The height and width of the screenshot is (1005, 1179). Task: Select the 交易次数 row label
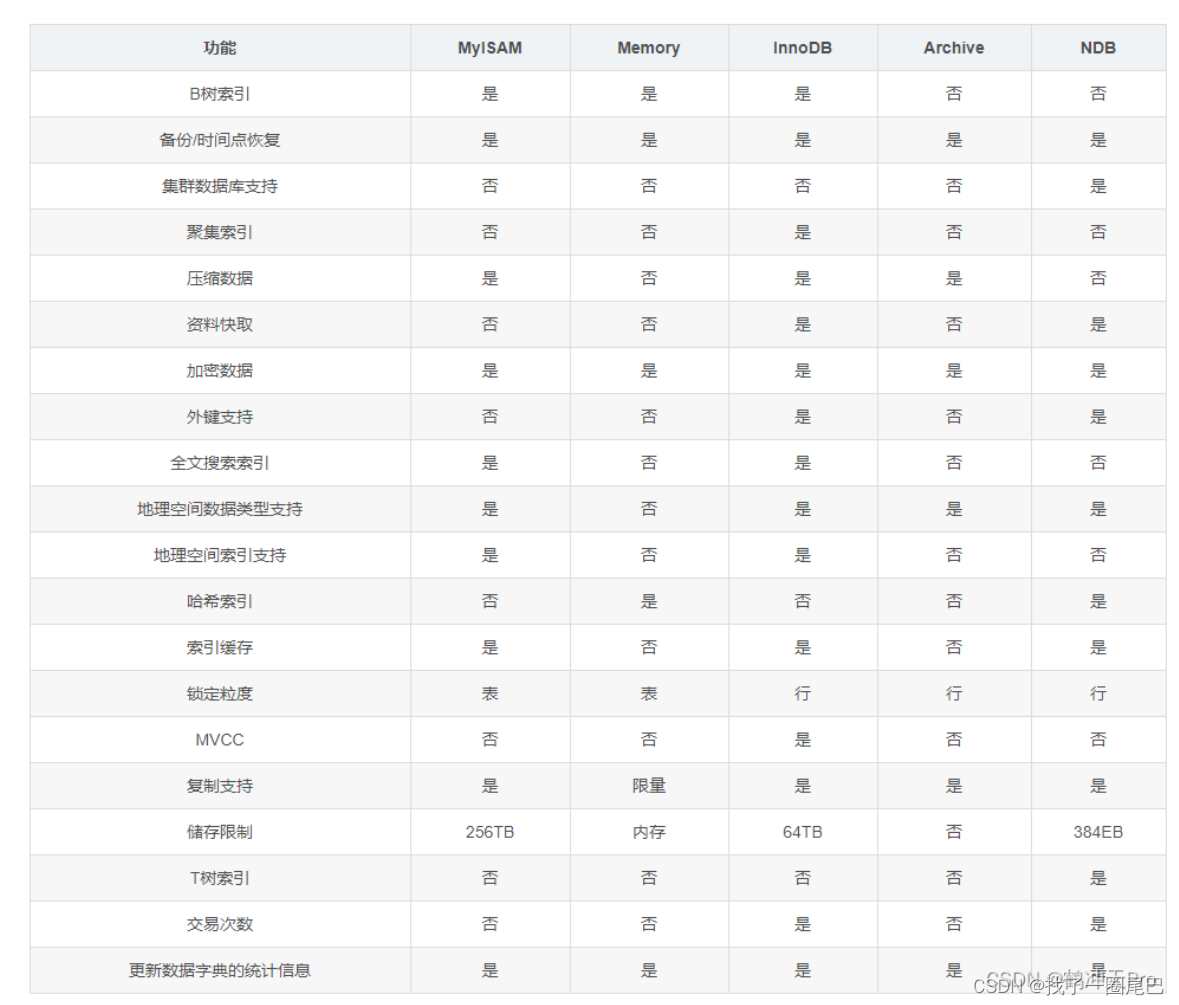(220, 925)
